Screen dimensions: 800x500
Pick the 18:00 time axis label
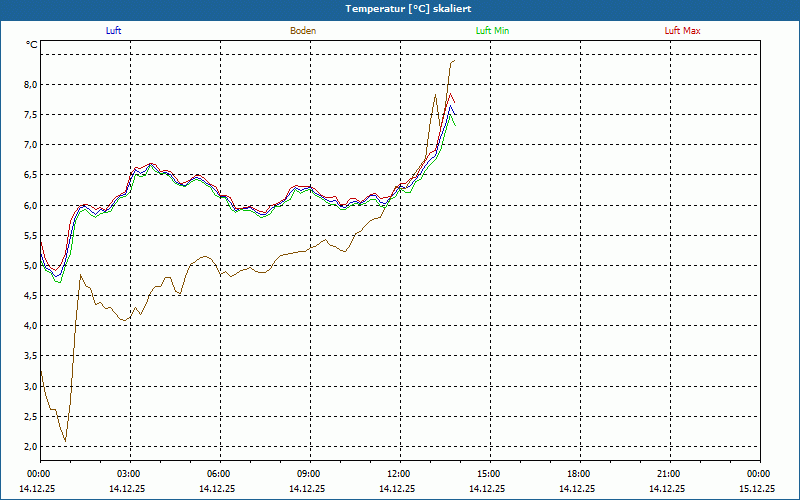[x=579, y=474]
